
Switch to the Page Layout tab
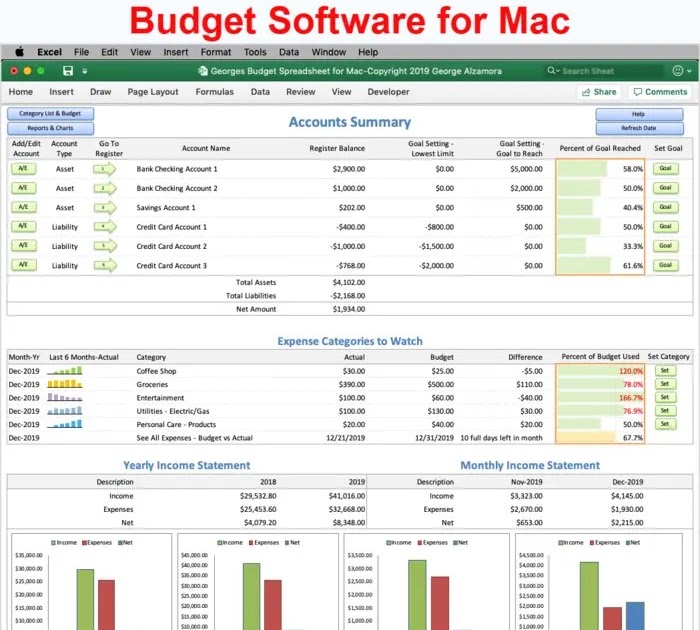153,92
